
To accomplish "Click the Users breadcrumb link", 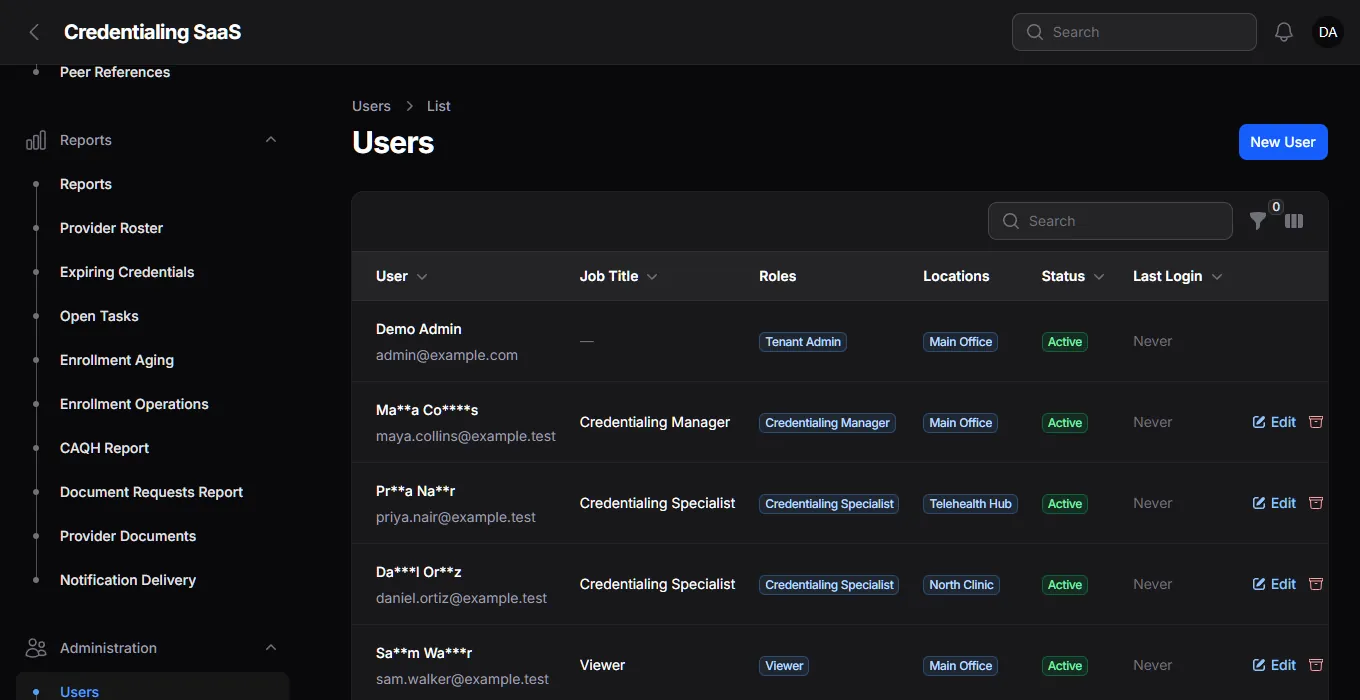I will pos(371,106).
